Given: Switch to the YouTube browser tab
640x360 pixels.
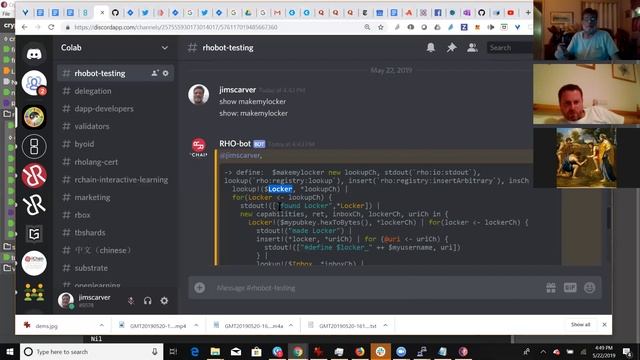Looking at the screenshot, I should [510, 13].
